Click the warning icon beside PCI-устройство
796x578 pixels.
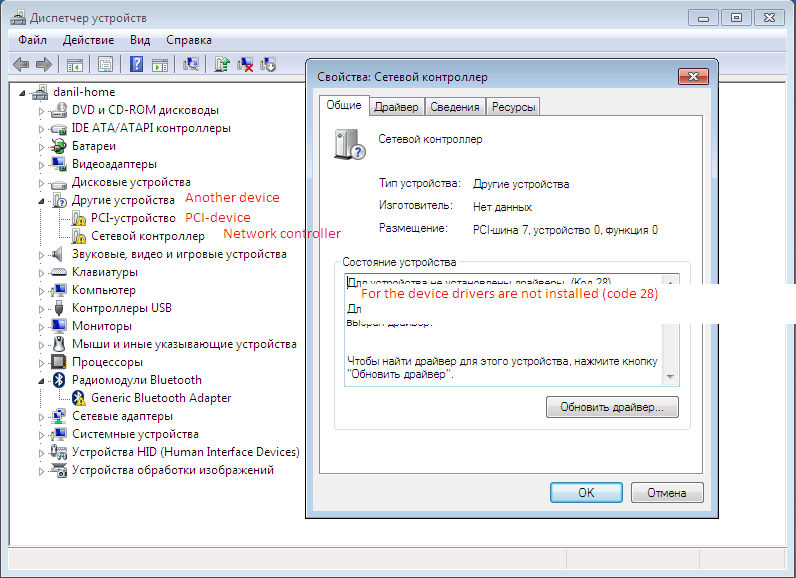click(78, 218)
